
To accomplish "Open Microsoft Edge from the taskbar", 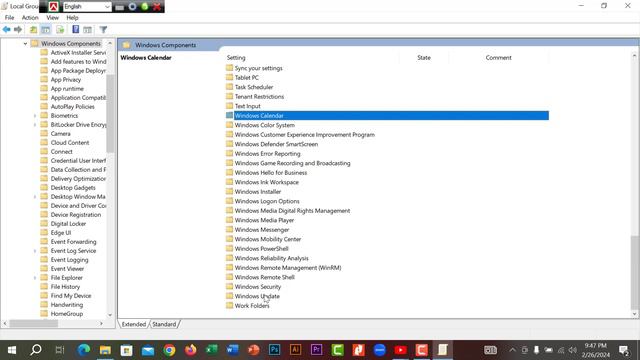I will click(84, 350).
